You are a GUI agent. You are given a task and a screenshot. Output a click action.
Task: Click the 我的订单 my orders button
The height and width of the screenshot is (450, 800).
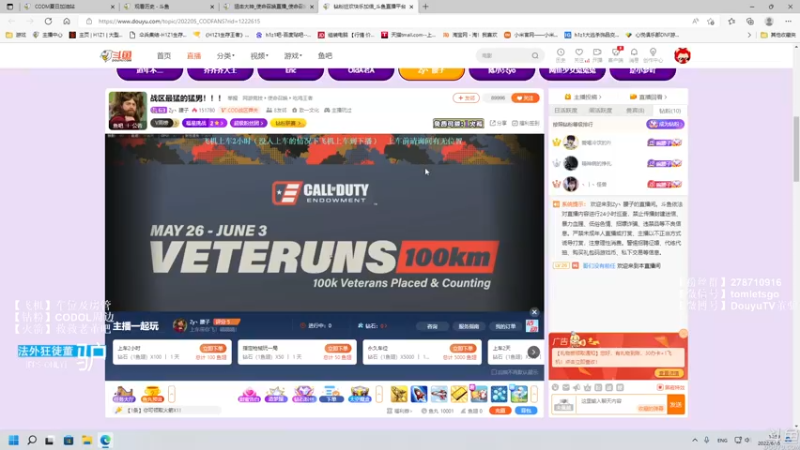point(505,327)
